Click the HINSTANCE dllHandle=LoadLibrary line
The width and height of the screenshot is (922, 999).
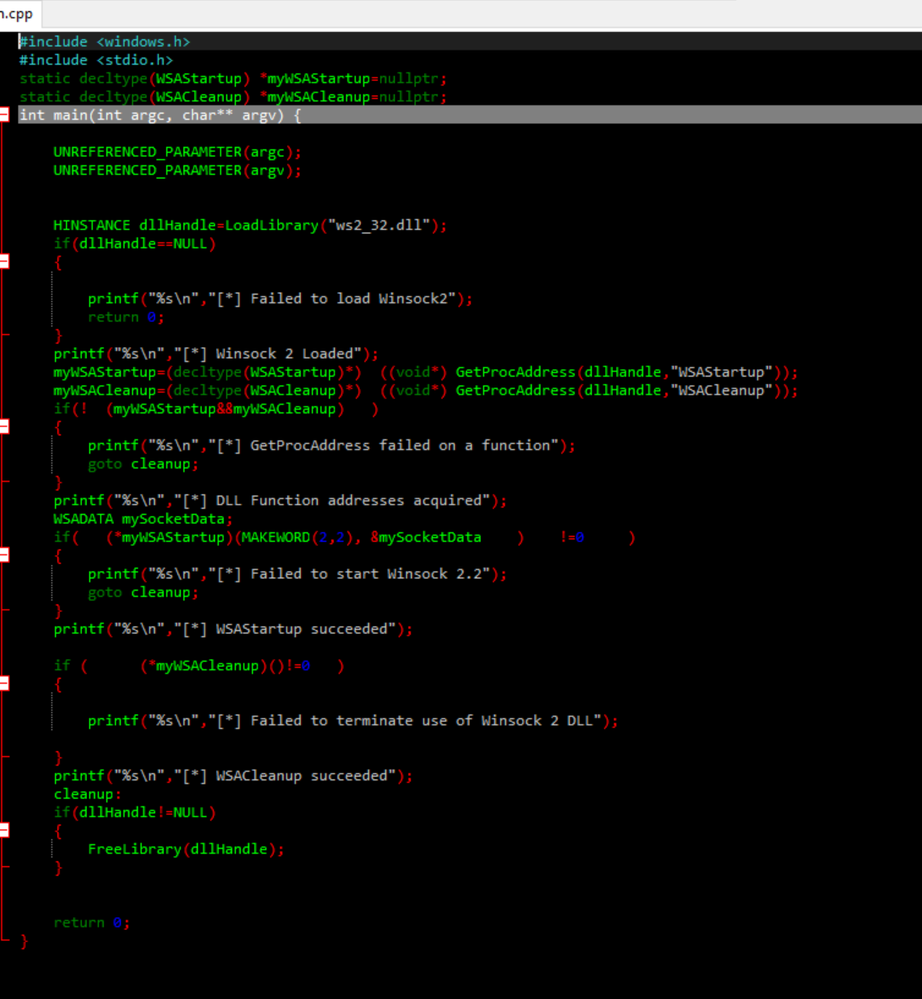click(250, 226)
